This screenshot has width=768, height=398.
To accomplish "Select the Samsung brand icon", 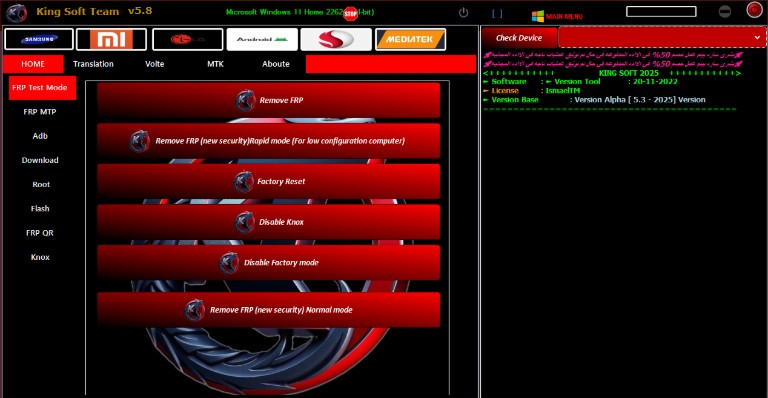I will click(39, 39).
